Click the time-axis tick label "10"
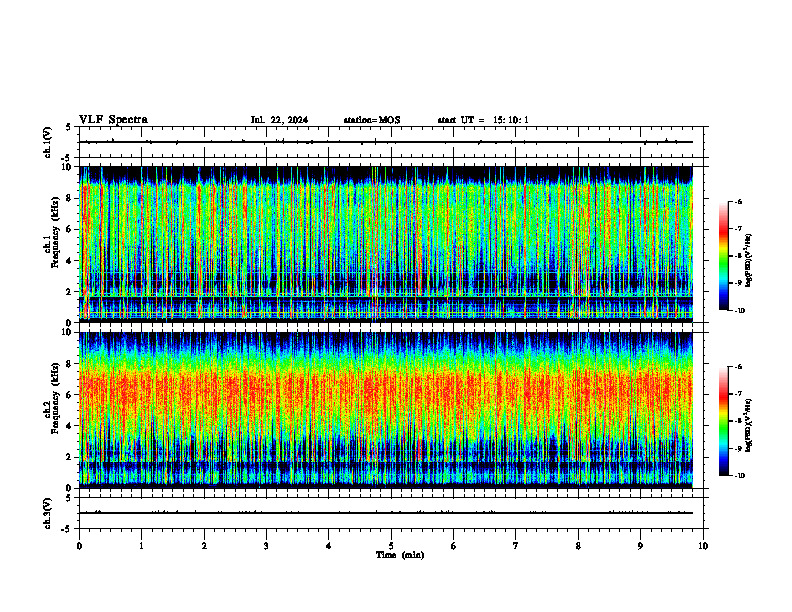 point(703,546)
